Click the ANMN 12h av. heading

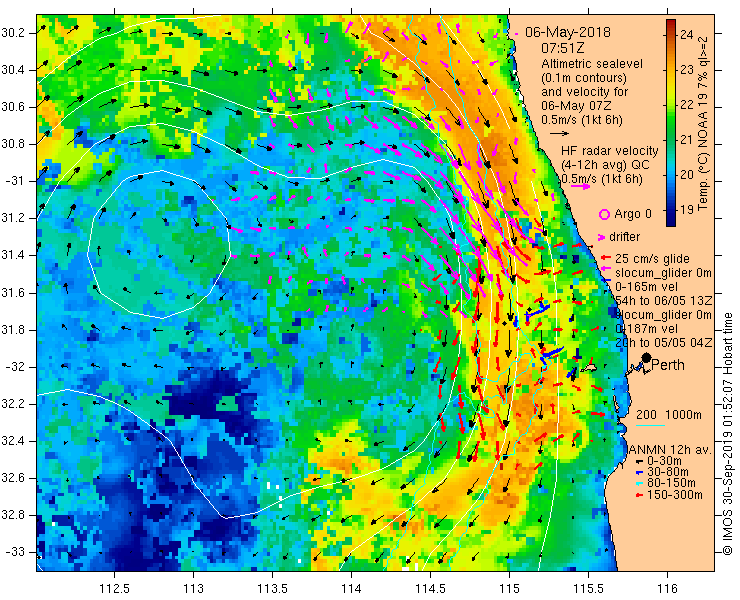[671, 450]
